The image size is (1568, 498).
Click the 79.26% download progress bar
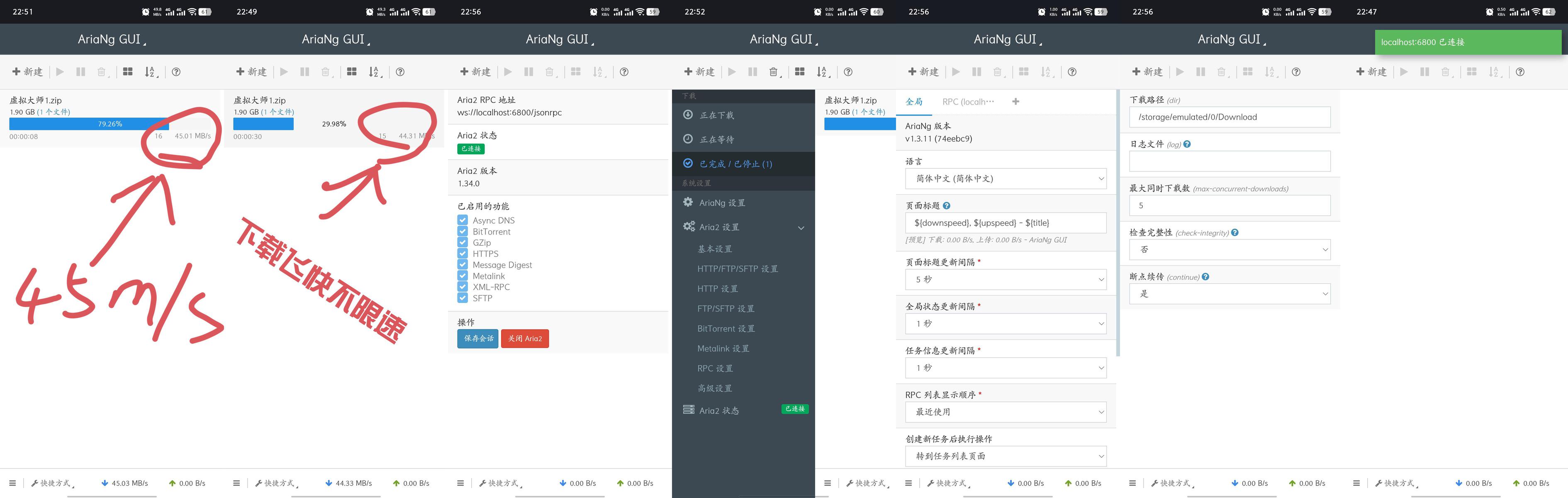coord(110,124)
